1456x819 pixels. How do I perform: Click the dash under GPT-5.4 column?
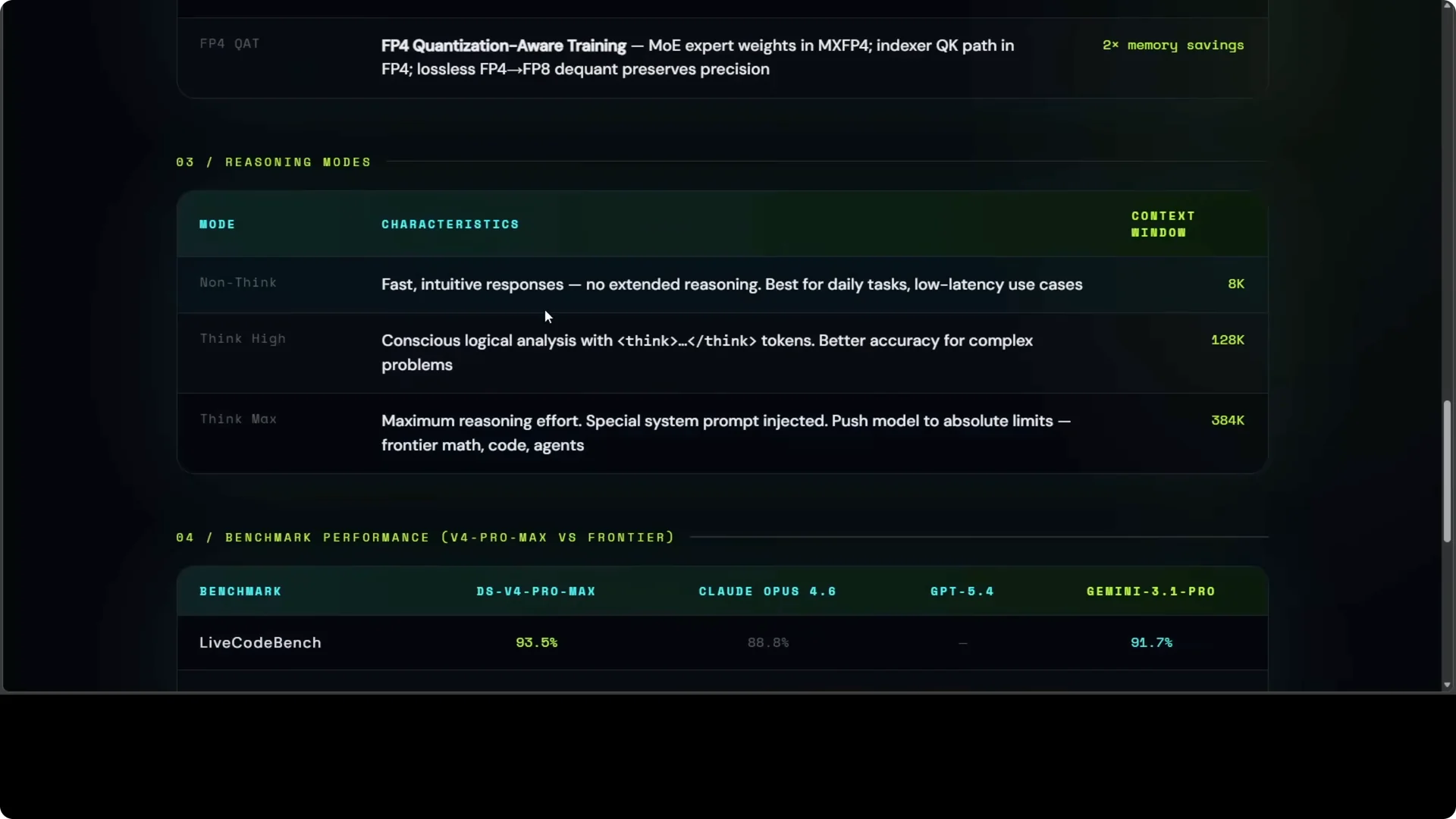pyautogui.click(x=963, y=643)
